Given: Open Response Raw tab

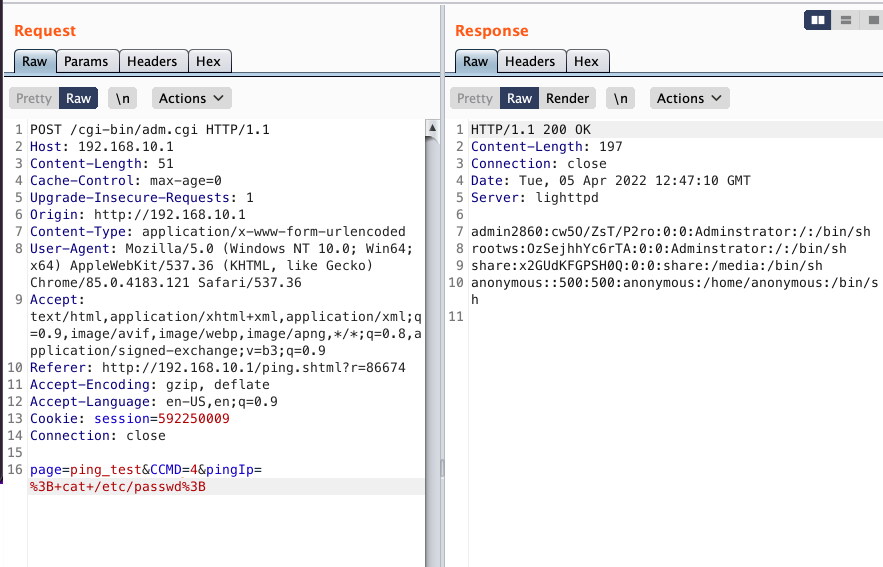Looking at the screenshot, I should (476, 61).
